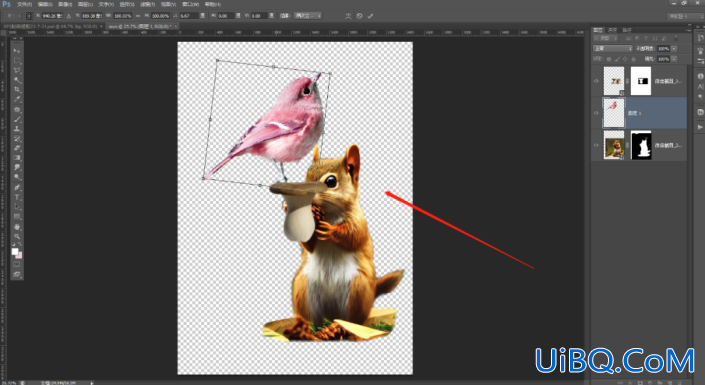
Task: Select the Crop tool
Action: point(17,90)
